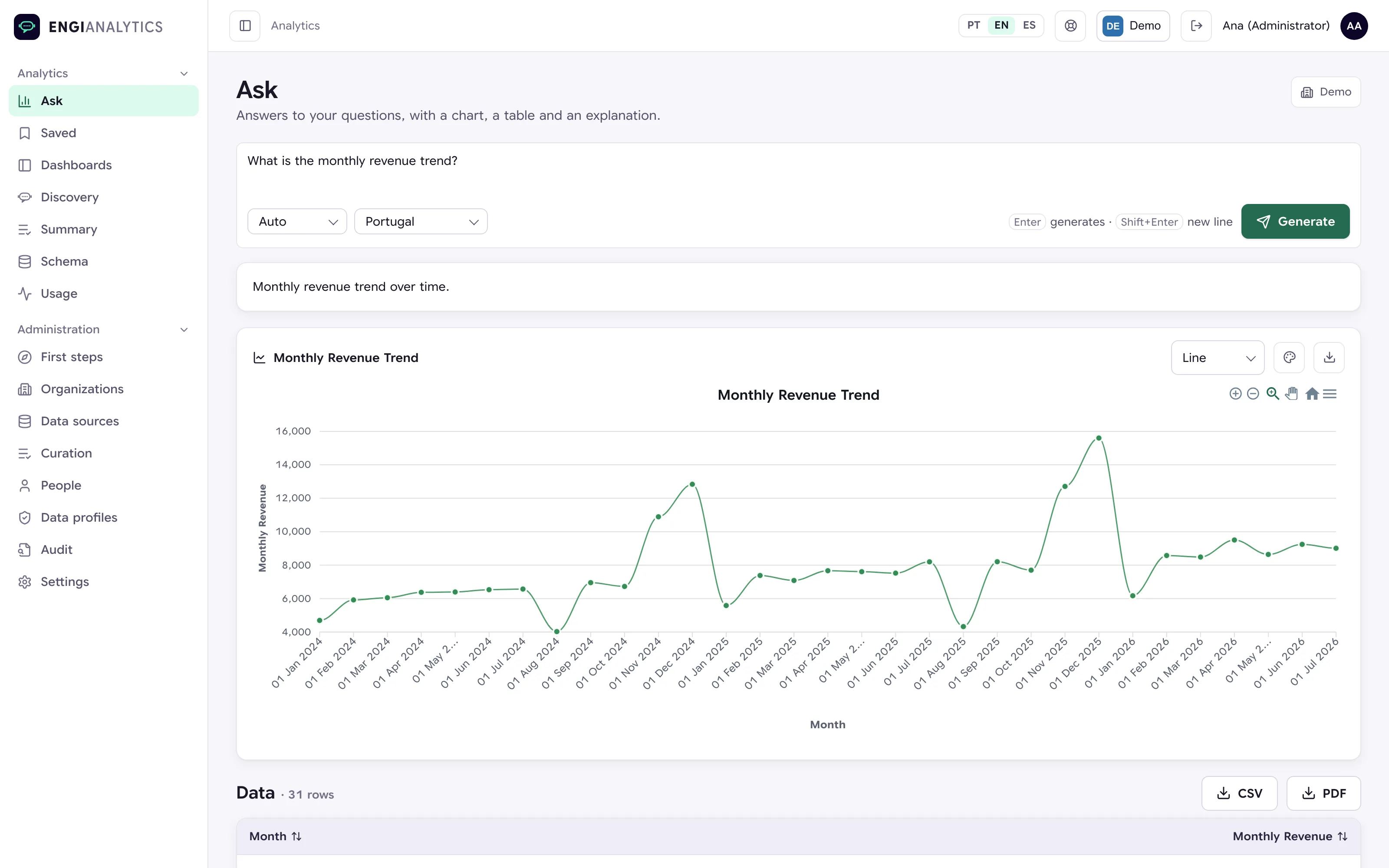Open the Portugal dropdown

click(421, 222)
